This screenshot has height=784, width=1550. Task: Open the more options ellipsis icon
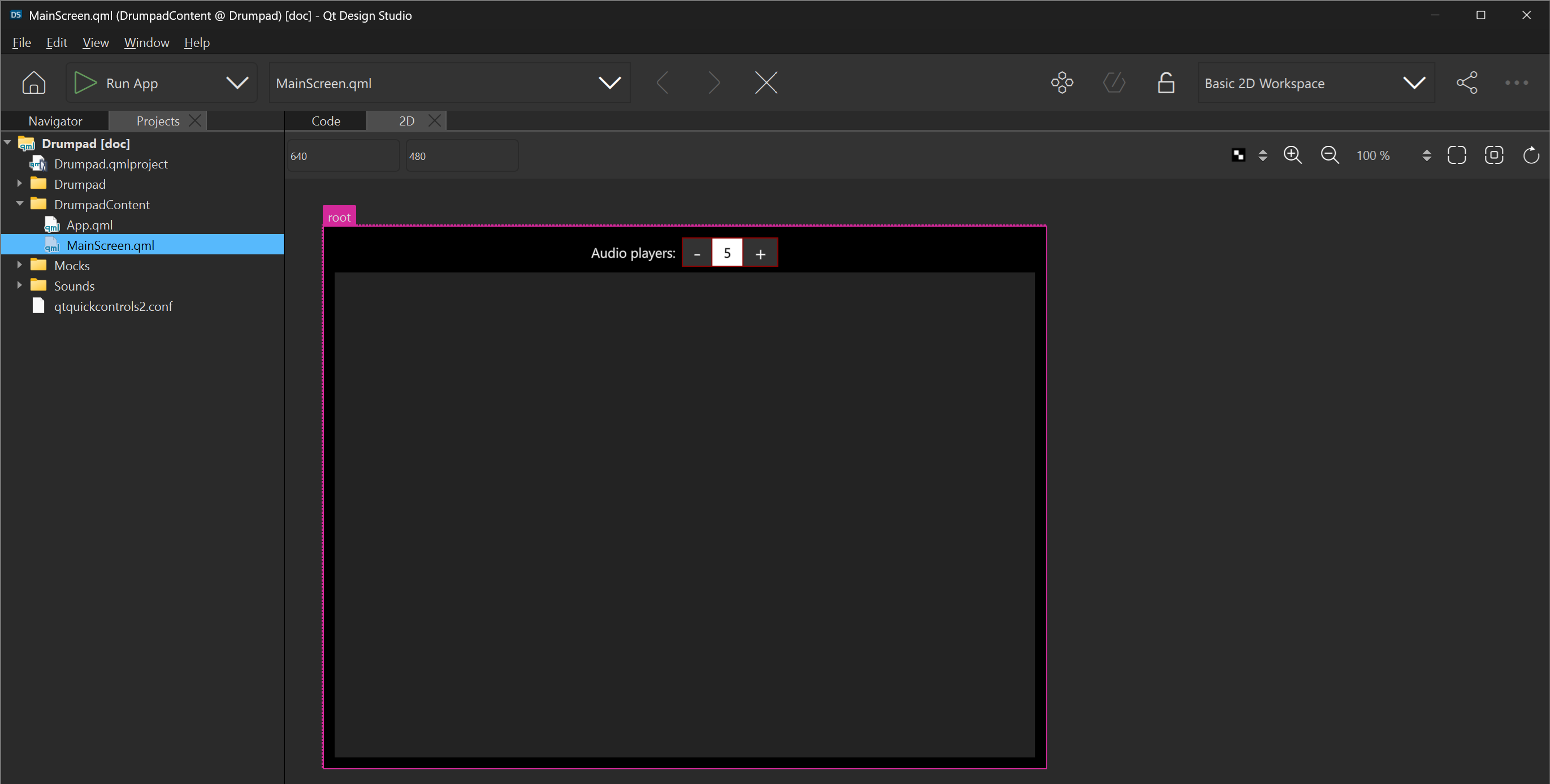click(1516, 83)
